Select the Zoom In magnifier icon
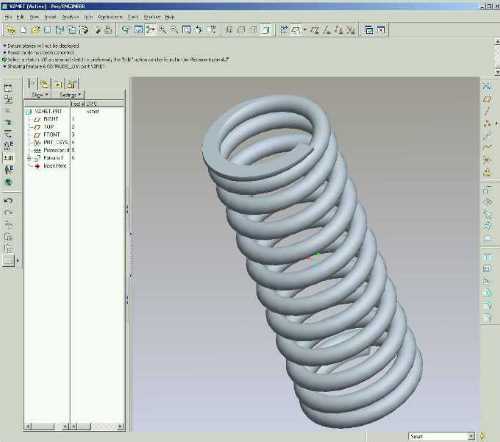Image resolution: width=500 pixels, height=442 pixels. [163, 30]
